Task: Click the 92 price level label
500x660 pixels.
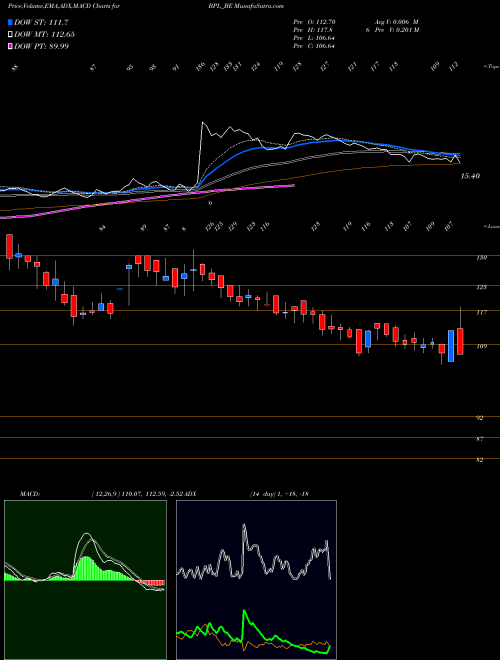Action: tap(479, 418)
